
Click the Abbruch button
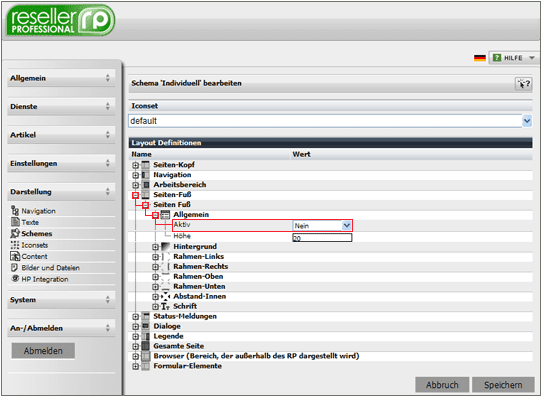(x=442, y=385)
